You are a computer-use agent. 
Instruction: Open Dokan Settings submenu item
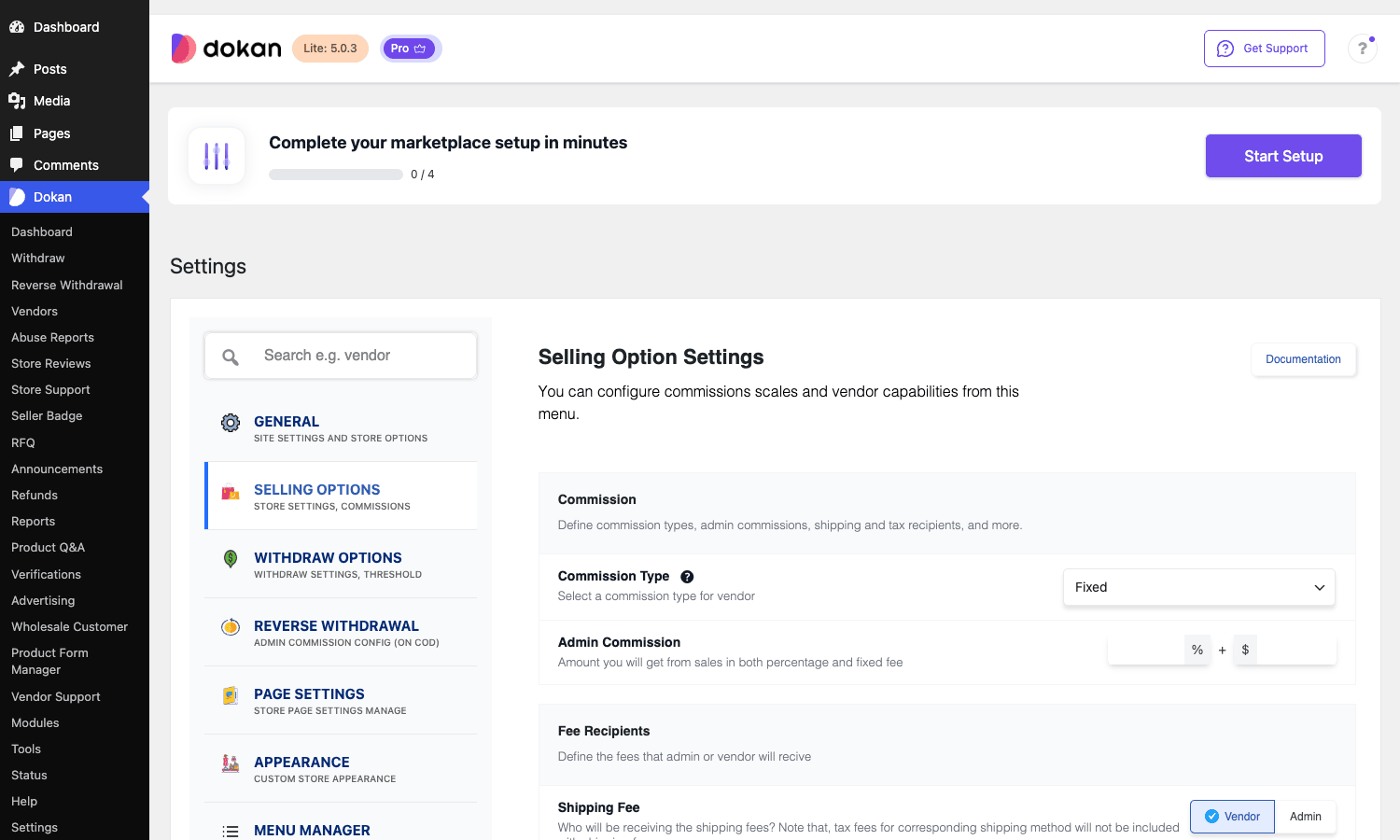click(35, 828)
